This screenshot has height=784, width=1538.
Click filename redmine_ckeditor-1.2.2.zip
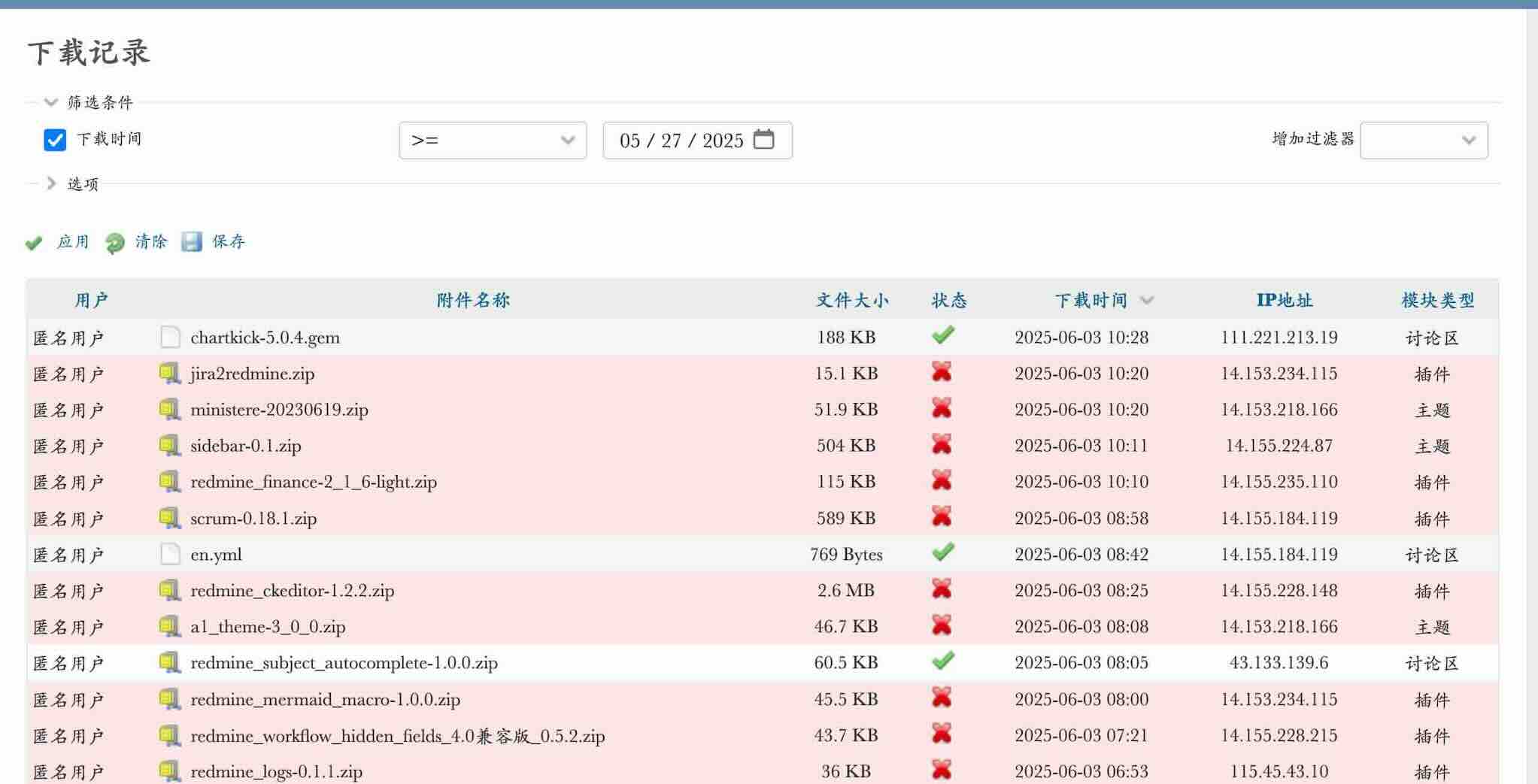[x=293, y=591]
